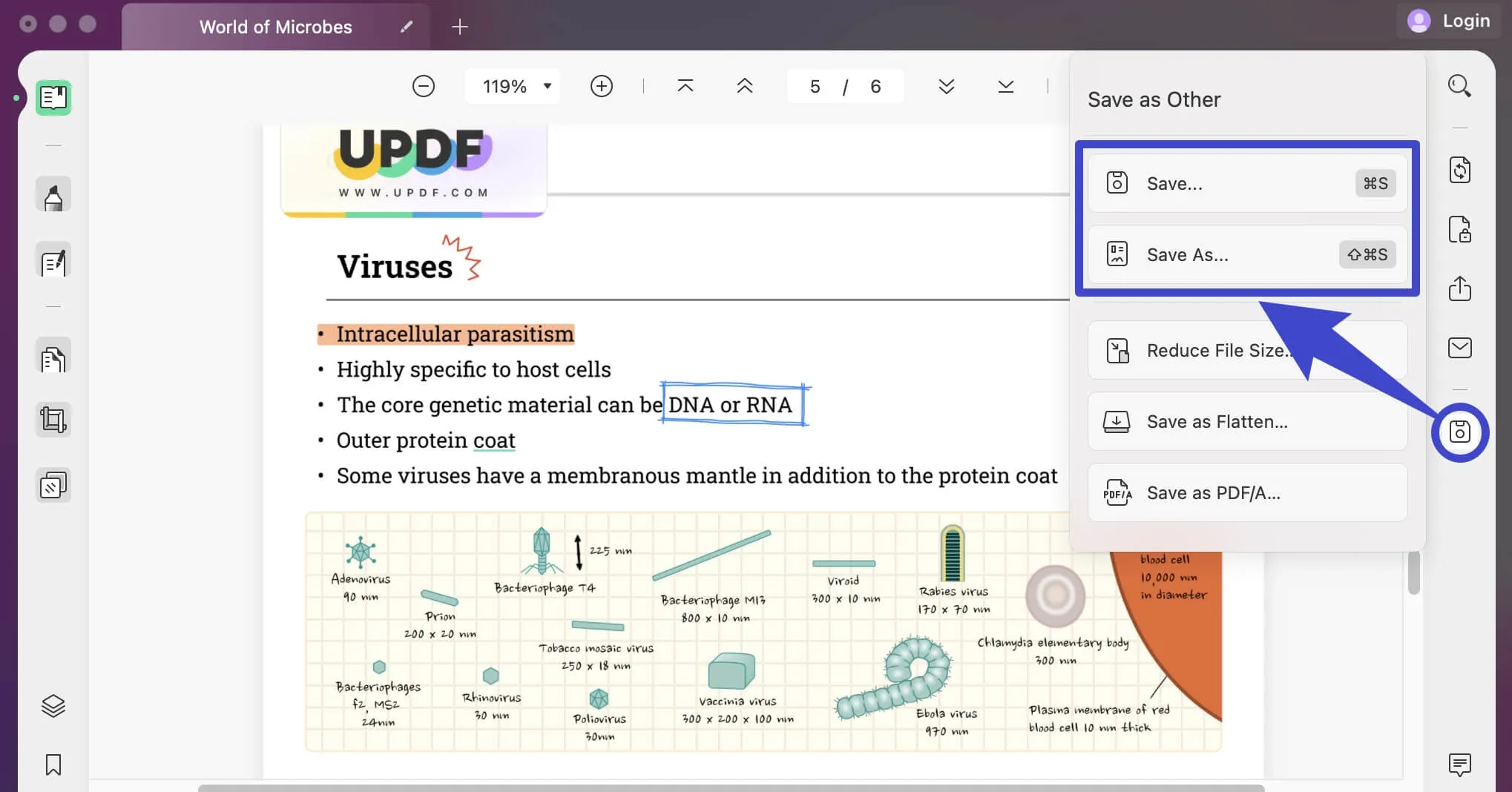Viewport: 1512px width, 792px height.
Task: Open the Bookmark panel
Action: click(x=53, y=765)
